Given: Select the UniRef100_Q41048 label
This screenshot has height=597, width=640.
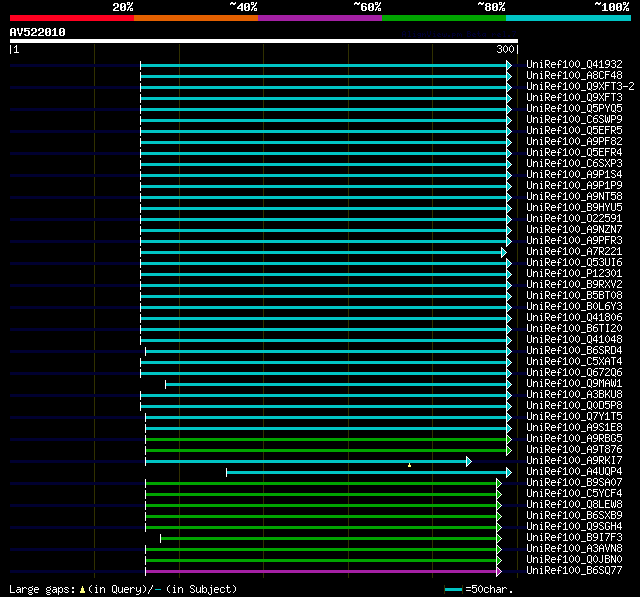Looking at the screenshot, I should tap(574, 340).
